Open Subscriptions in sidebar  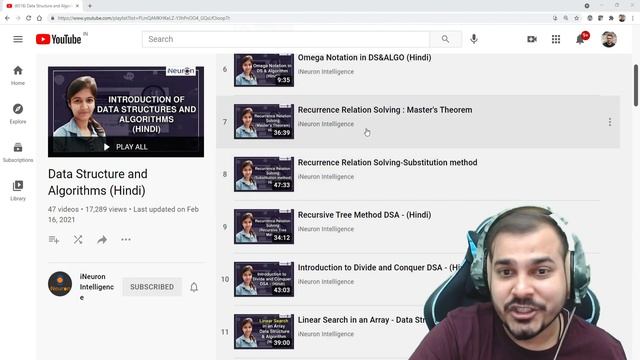pos(18,152)
